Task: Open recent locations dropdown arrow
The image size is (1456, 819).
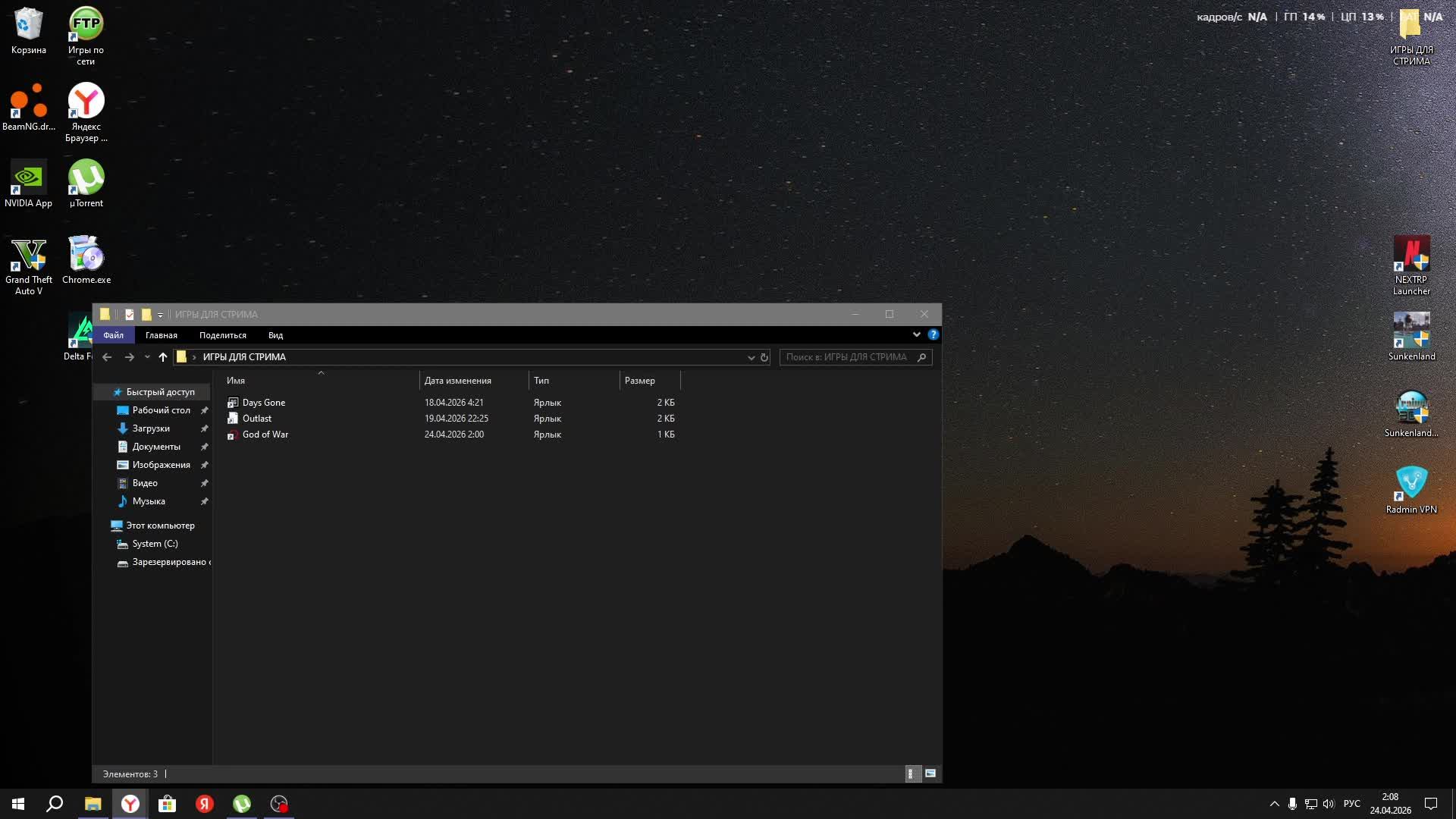Action: pos(147,357)
